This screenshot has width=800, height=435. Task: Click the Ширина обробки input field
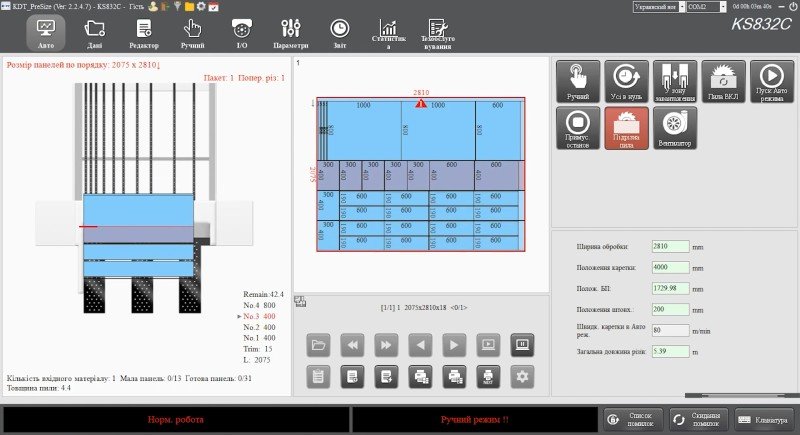[670, 246]
